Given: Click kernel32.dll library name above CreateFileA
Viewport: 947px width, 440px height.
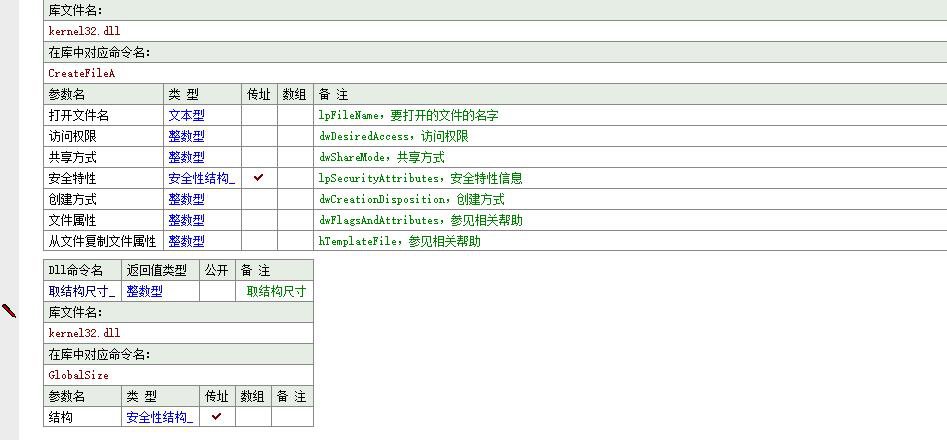Looking at the screenshot, I should pyautogui.click(x=84, y=31).
